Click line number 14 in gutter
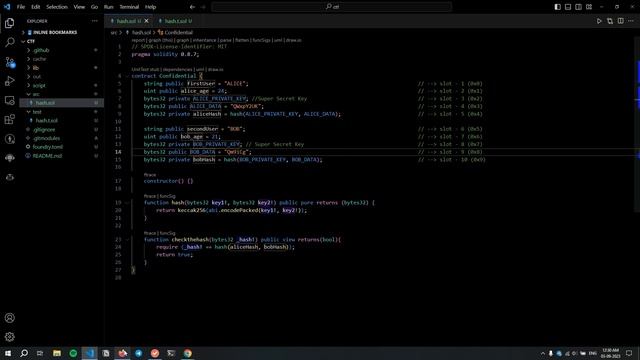This screenshot has width=640, height=360. point(118,152)
